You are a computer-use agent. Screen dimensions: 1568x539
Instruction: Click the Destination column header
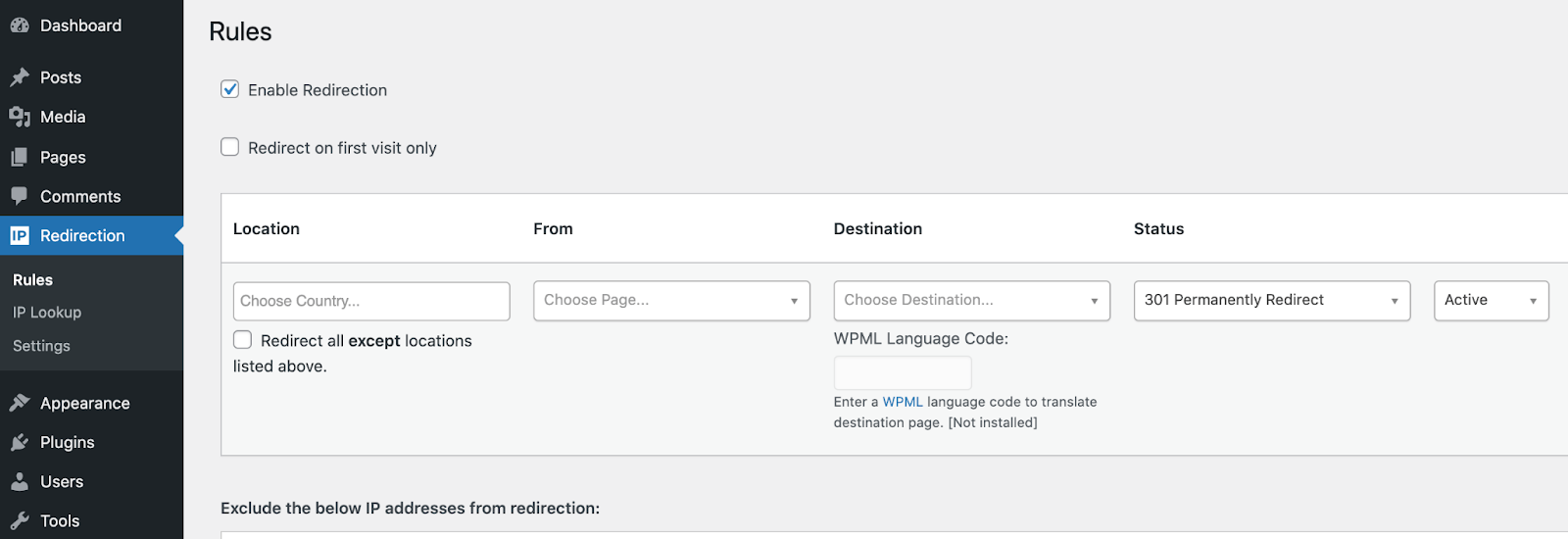coord(878,228)
